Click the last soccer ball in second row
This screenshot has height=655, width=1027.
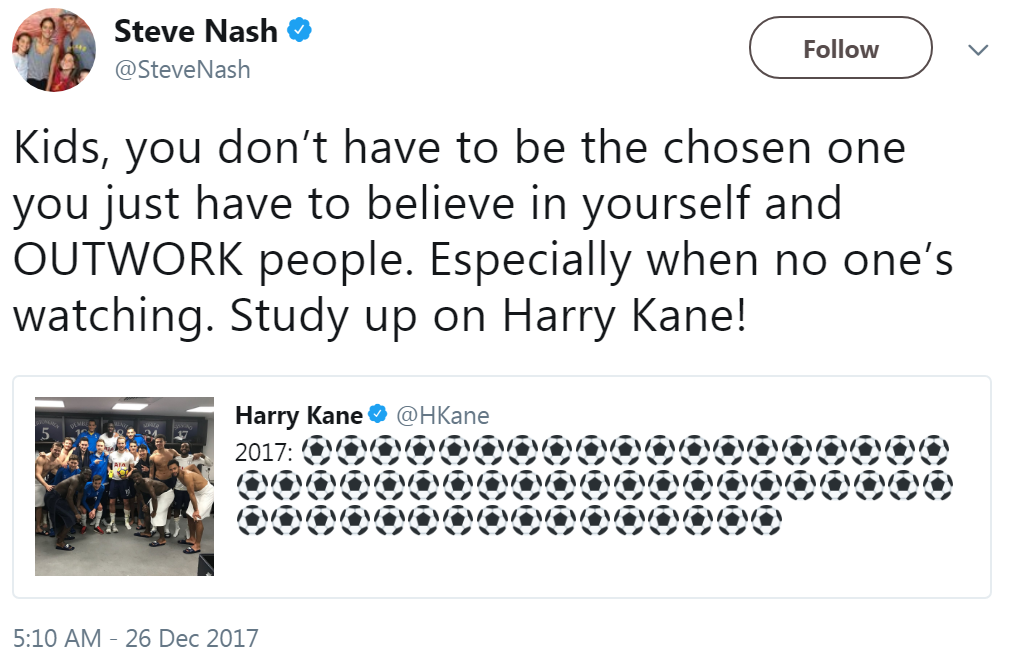click(937, 486)
